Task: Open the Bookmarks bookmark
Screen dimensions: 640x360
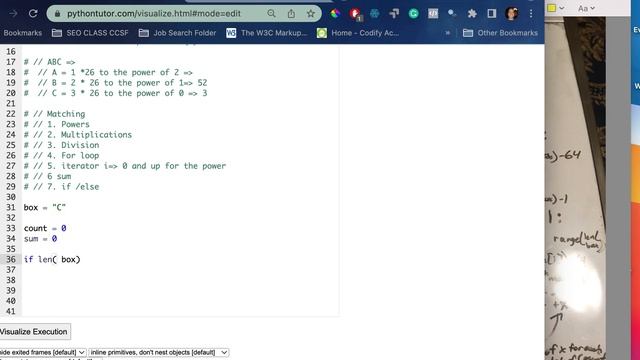Action: (23, 33)
